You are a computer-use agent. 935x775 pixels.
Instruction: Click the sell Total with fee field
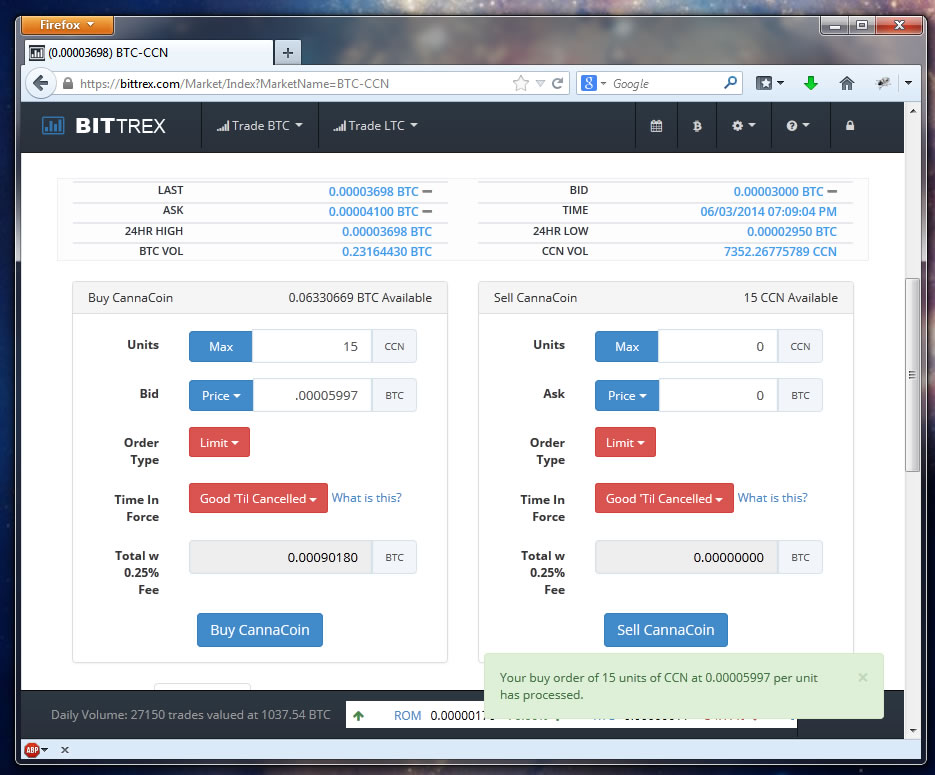687,557
